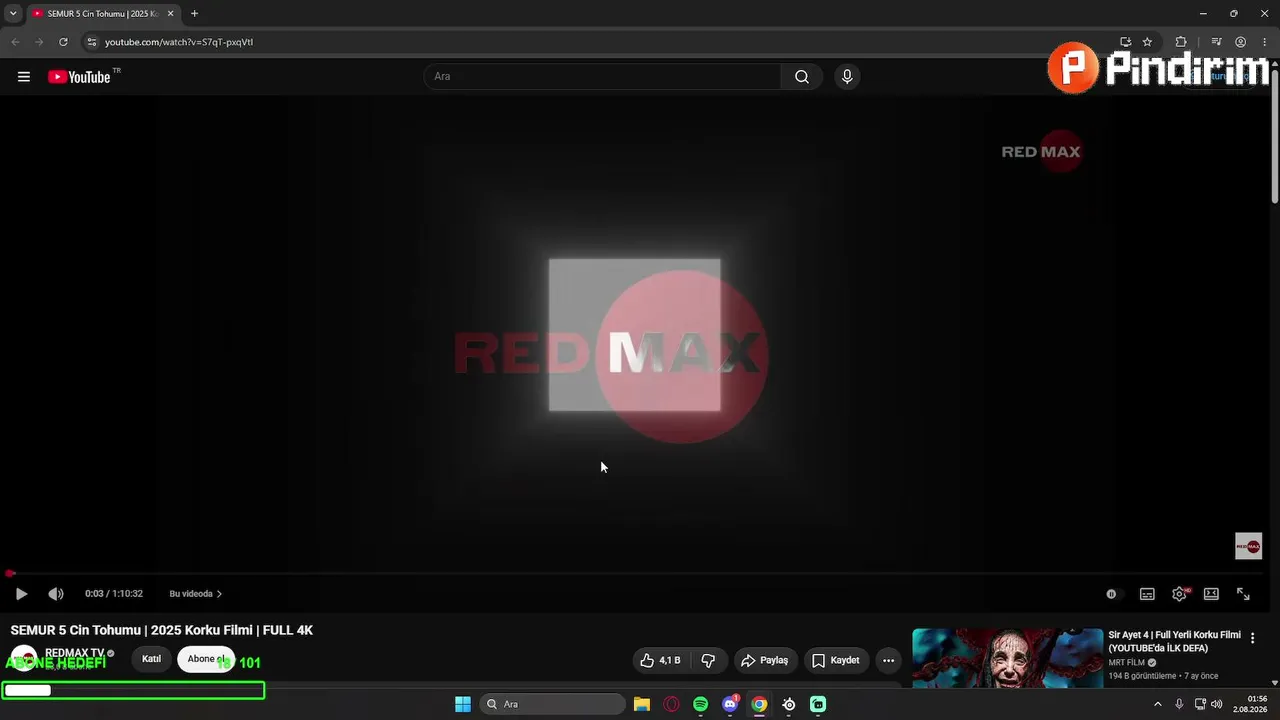Click the install app icon in the address bar
The image size is (1280, 720).
click(x=1125, y=42)
